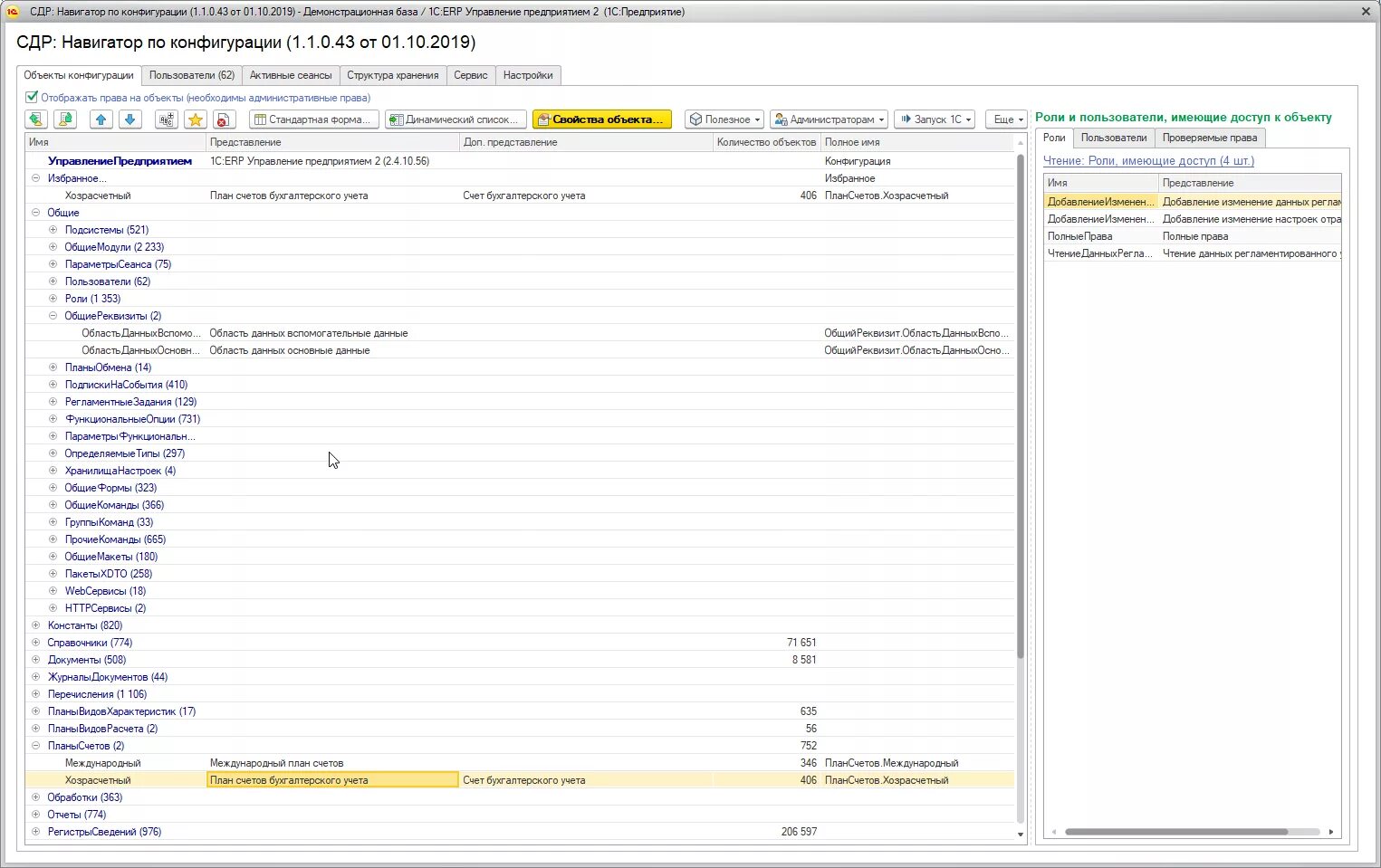Select the 'ЧтениеДанныхРегла...' role row
The width and height of the screenshot is (1381, 868).
[x=1193, y=253]
